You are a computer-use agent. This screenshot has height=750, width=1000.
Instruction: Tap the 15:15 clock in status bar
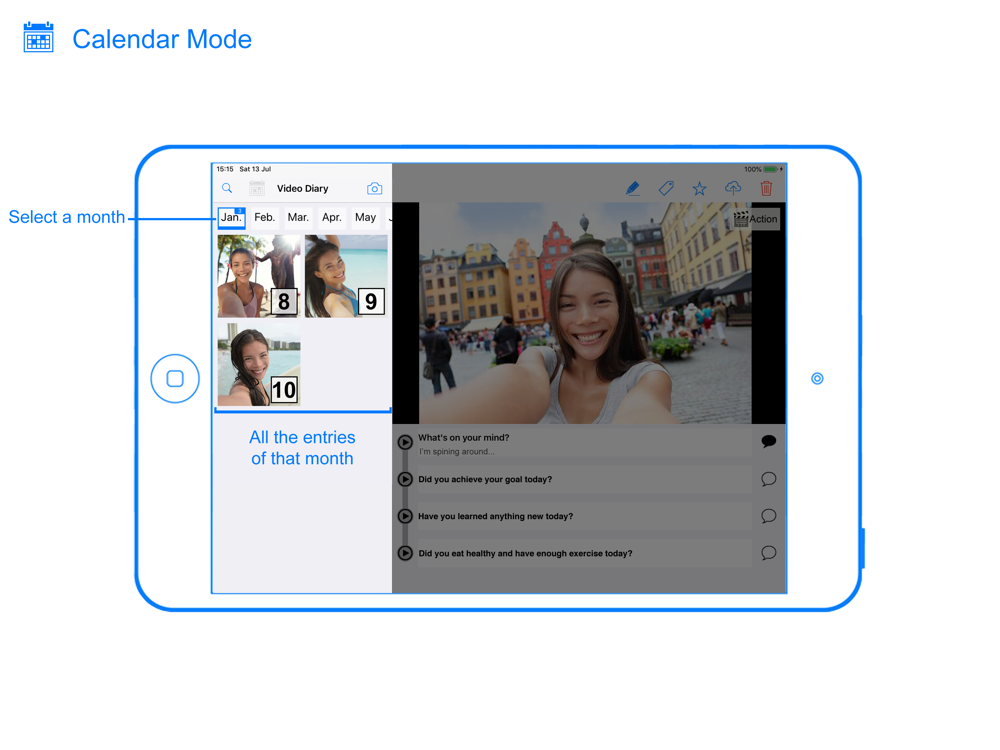pos(224,169)
